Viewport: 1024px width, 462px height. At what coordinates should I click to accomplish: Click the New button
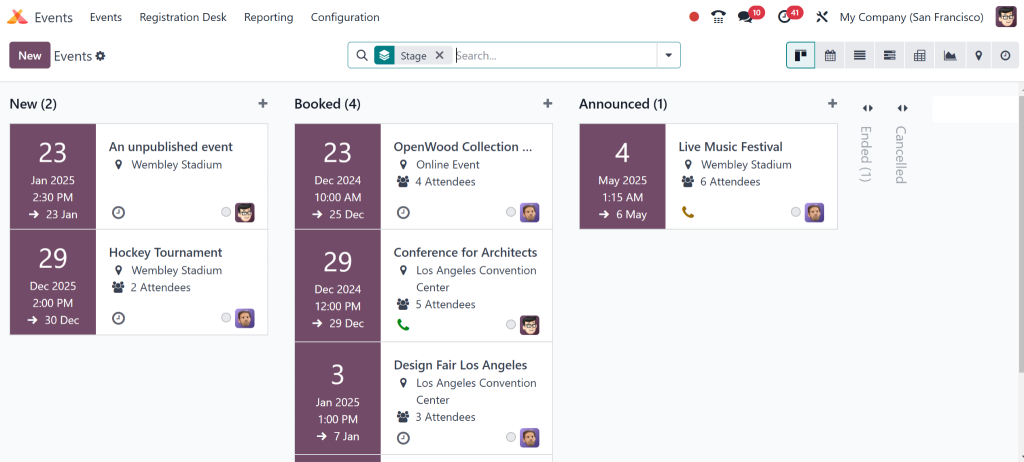tap(30, 56)
